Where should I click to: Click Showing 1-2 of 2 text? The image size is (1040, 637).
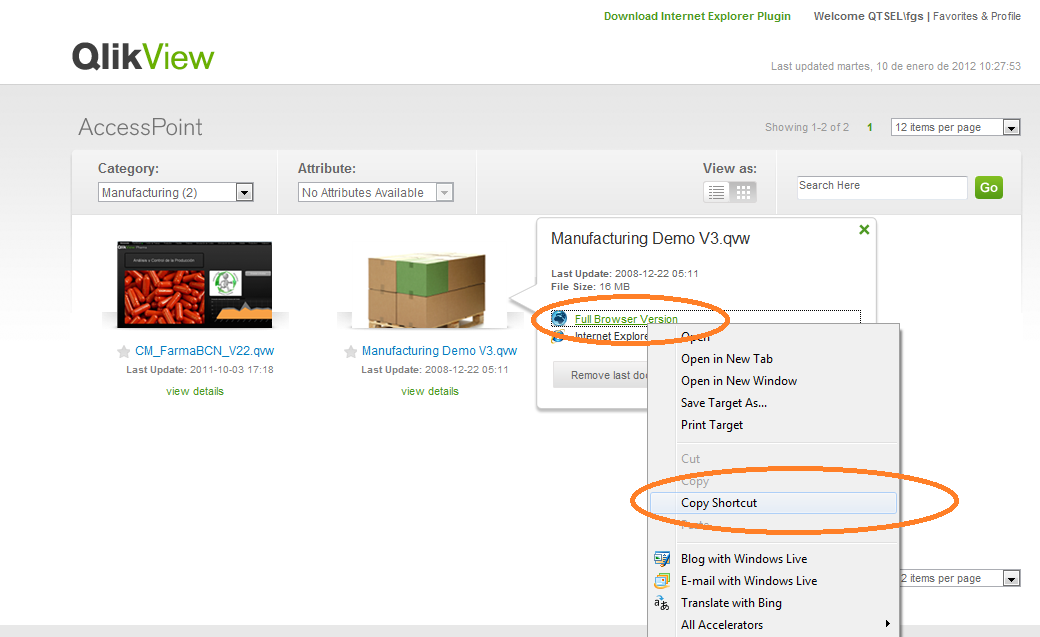click(807, 127)
